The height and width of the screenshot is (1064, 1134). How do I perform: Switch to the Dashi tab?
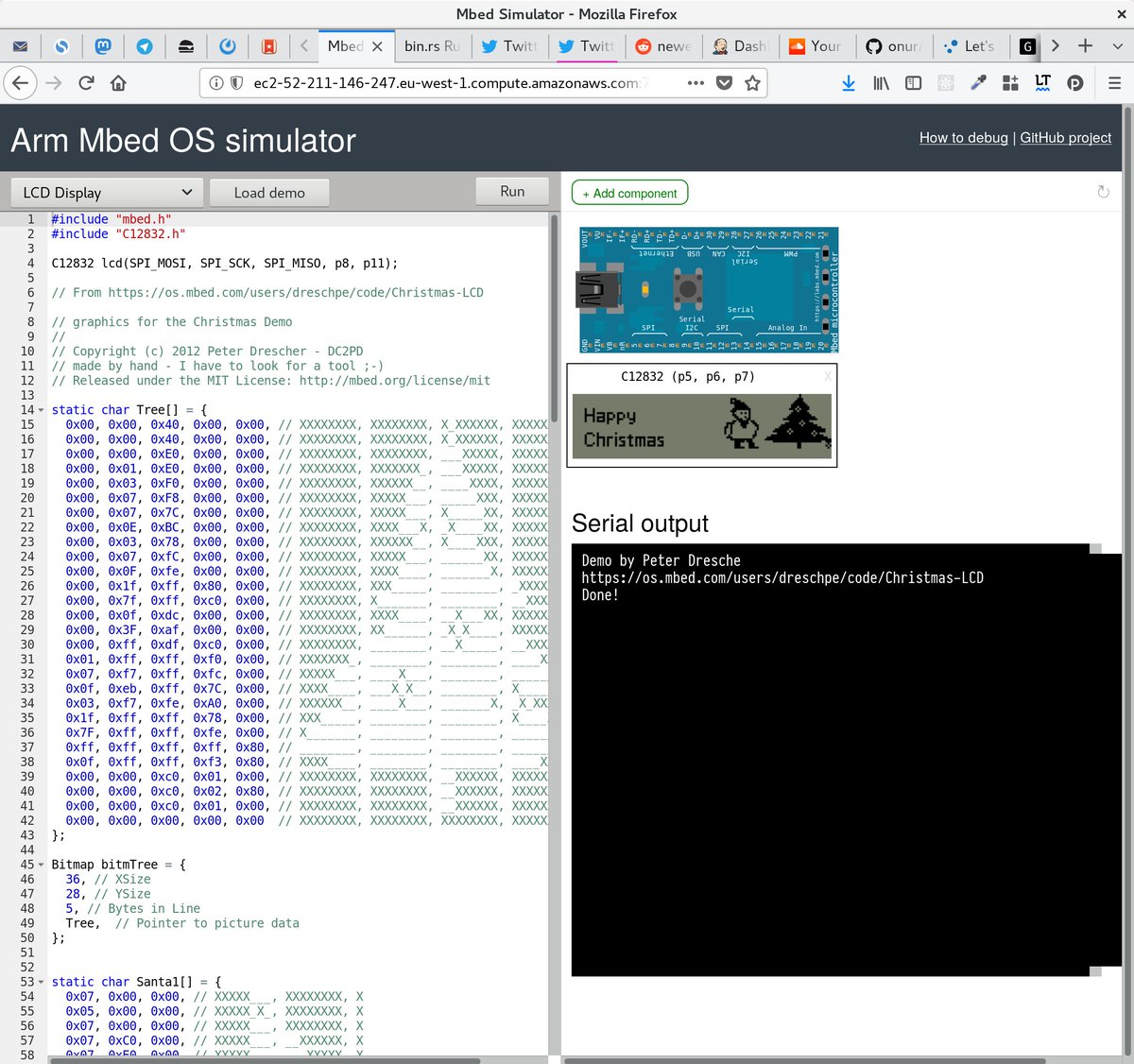point(741,46)
